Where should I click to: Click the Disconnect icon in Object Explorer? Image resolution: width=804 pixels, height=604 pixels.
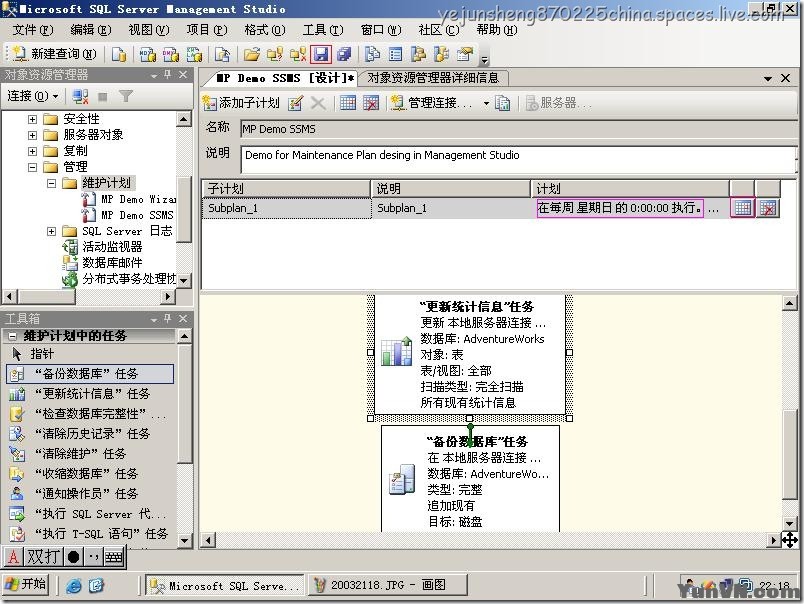point(80,96)
